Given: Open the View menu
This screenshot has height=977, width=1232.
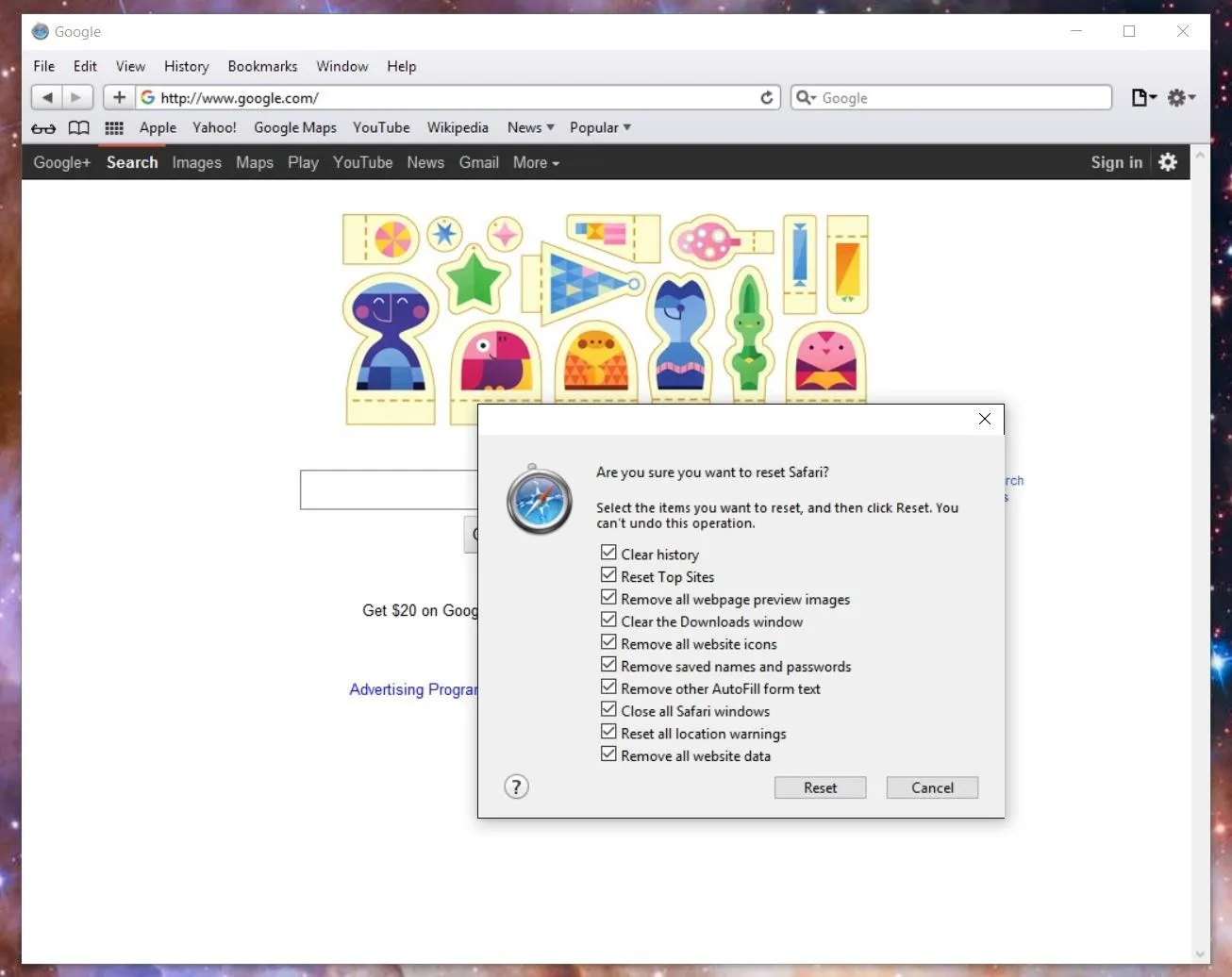Looking at the screenshot, I should [x=130, y=66].
